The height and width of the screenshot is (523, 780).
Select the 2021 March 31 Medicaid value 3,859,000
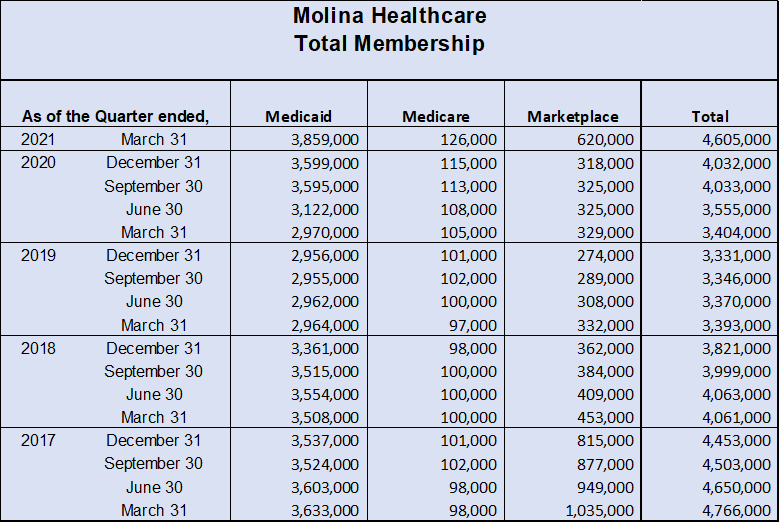tap(325, 140)
